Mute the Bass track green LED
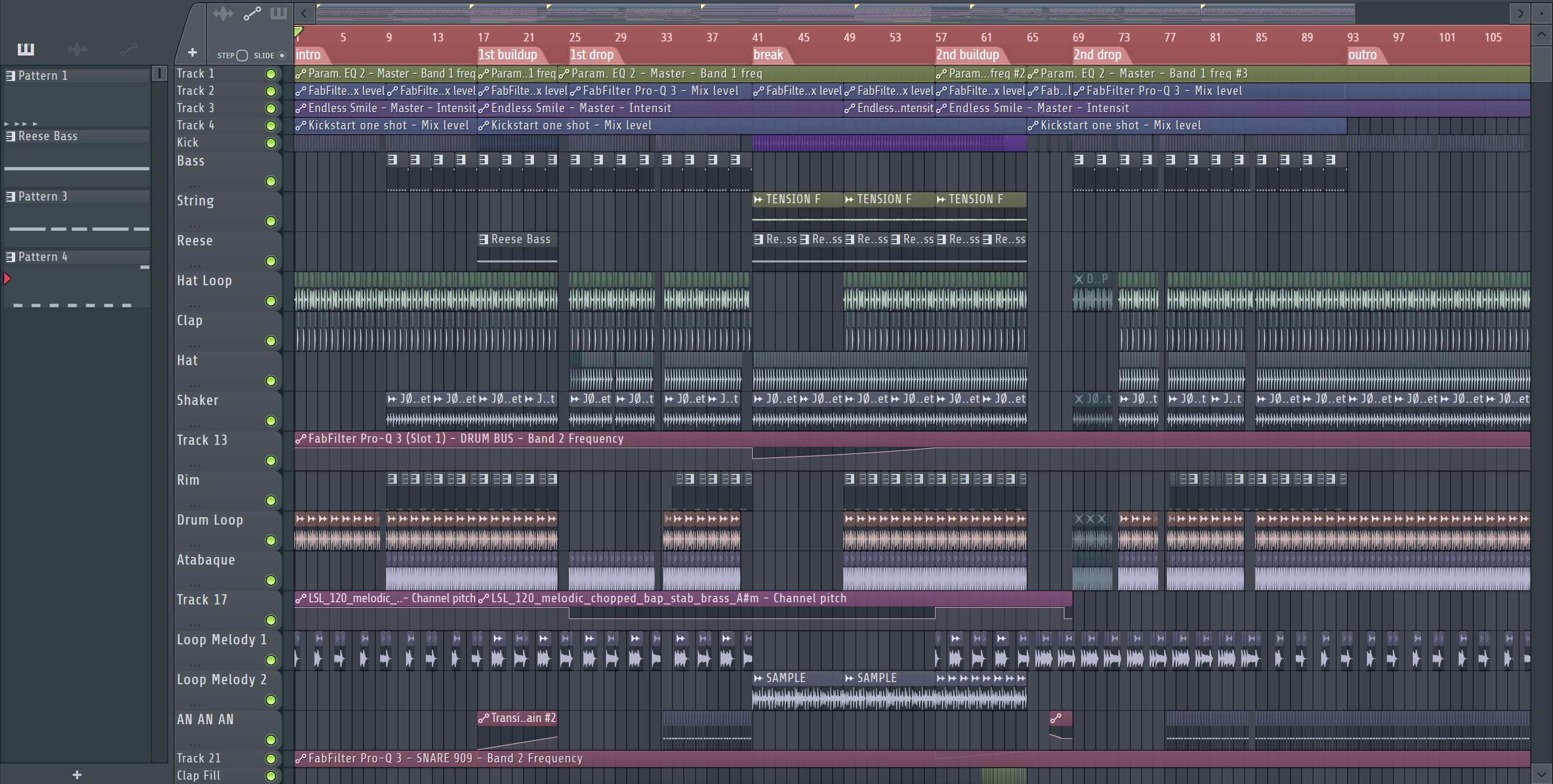The image size is (1553, 784). [x=271, y=182]
